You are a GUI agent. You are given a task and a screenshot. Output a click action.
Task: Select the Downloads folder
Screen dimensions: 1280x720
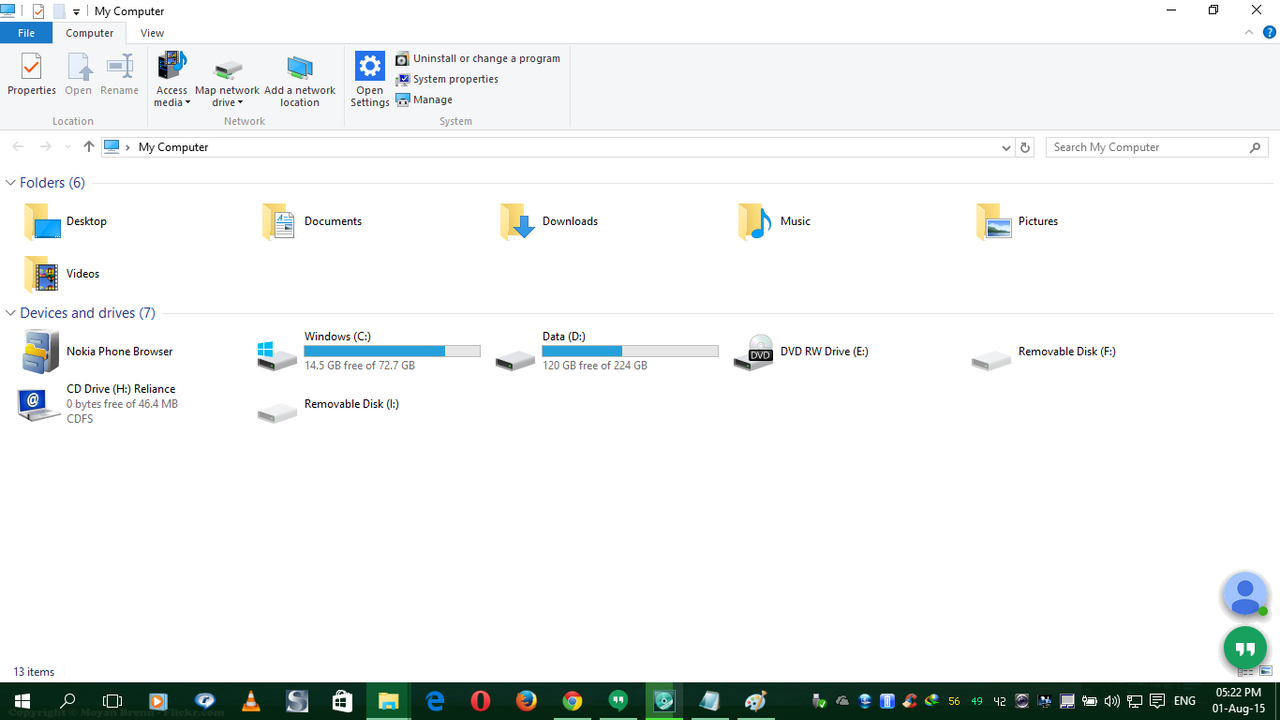549,221
